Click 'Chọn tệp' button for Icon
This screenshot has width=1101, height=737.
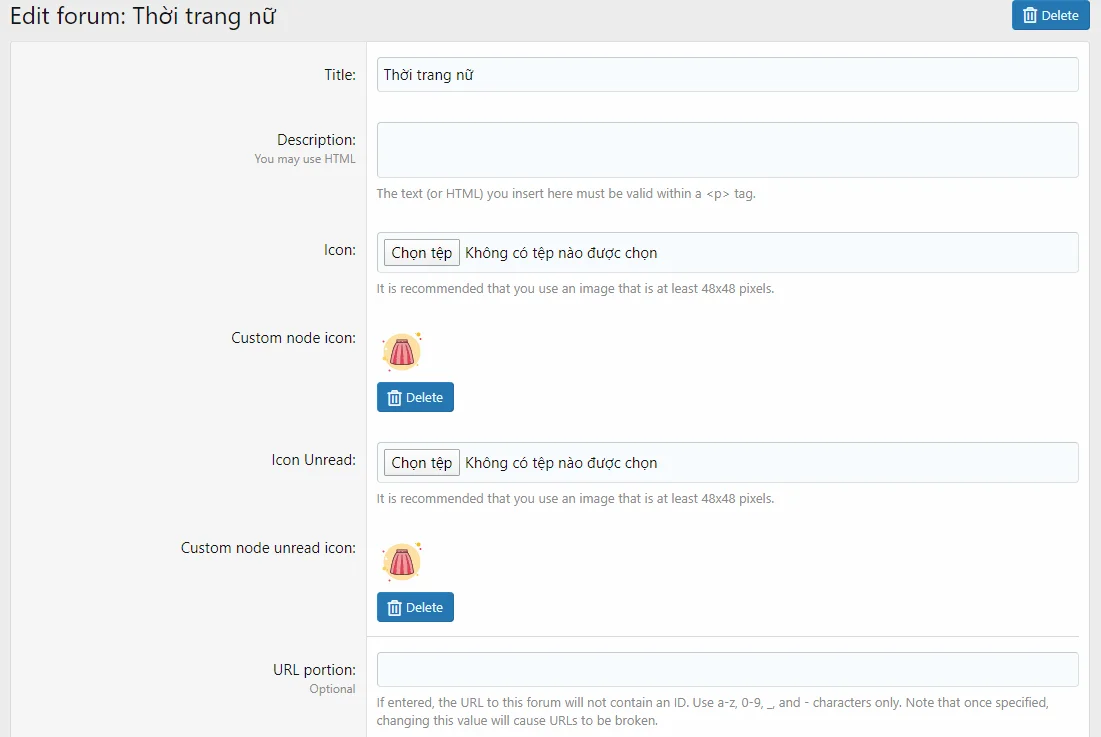[x=421, y=253]
